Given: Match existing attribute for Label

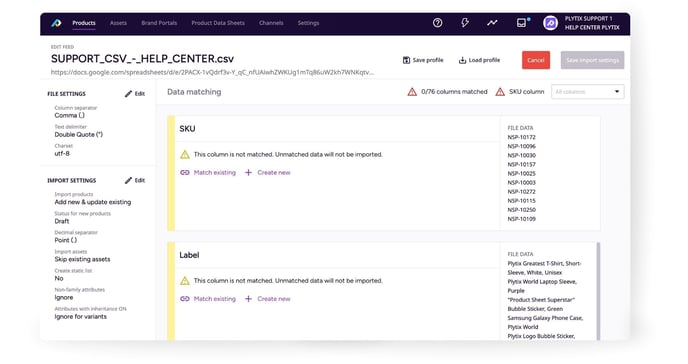Looking at the screenshot, I should 208,299.
